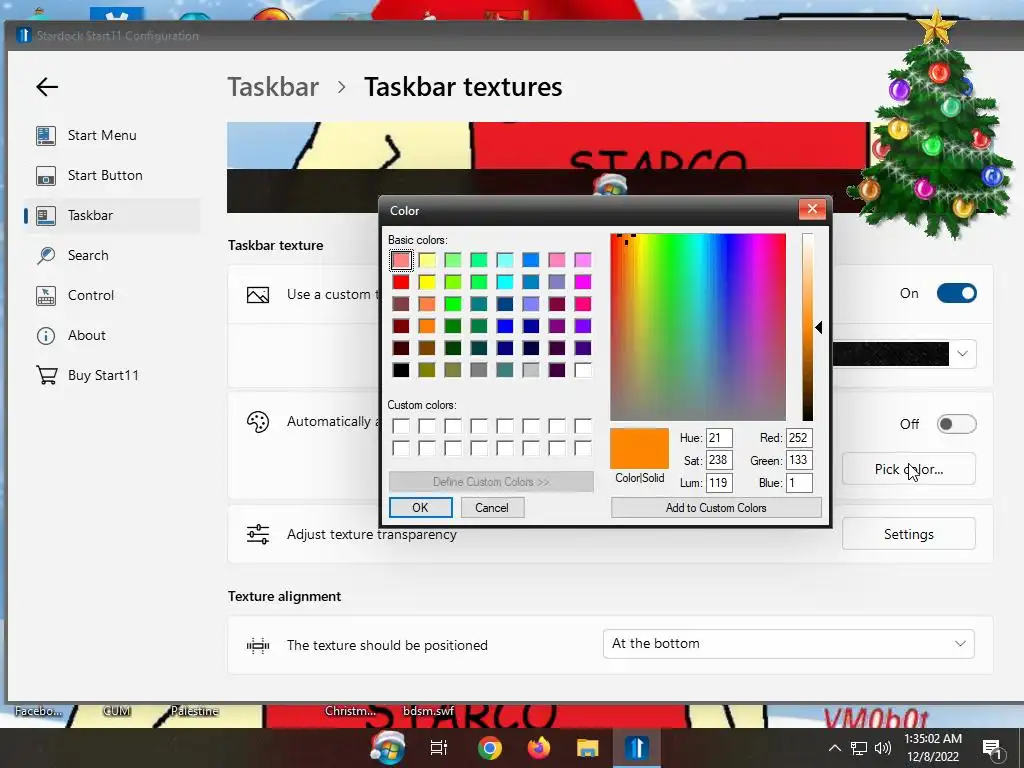Click the network tray icon
Image resolution: width=1024 pixels, height=768 pixels.
coord(859,748)
